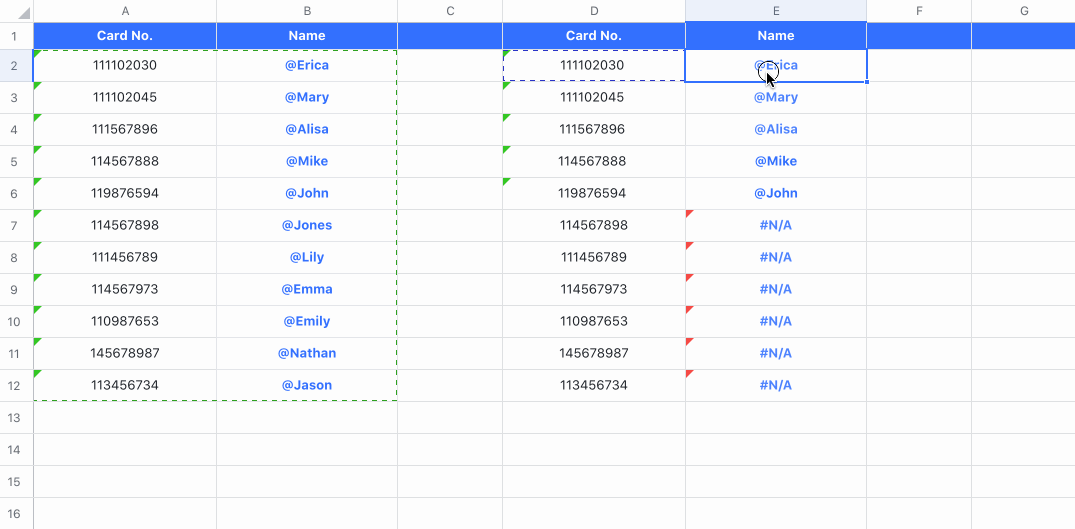Viewport: 1075px width, 529px height.
Task: Select cell D12 with 113456734
Action: 594,385
